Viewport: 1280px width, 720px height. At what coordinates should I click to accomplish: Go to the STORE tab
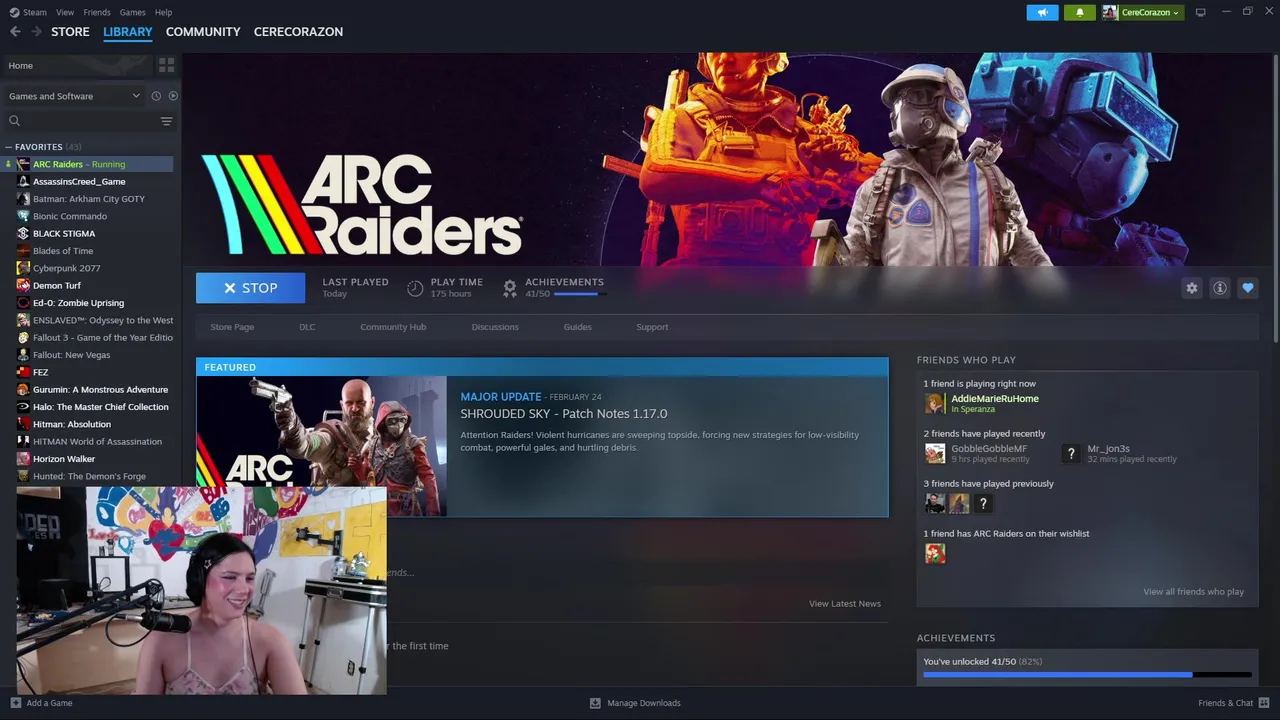pyautogui.click(x=70, y=31)
